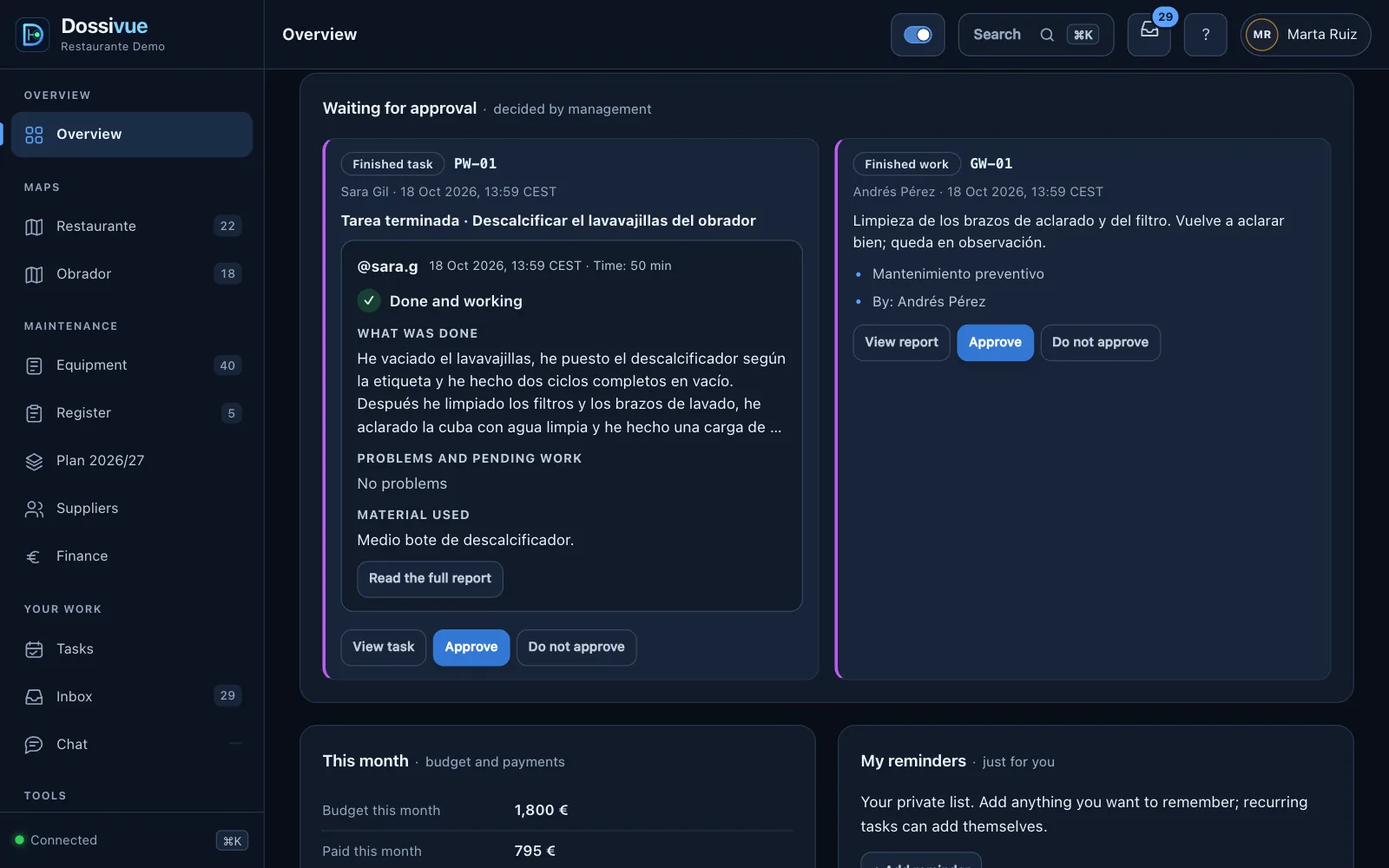The image size is (1389, 868).
Task: Approve task PW-01
Action: click(x=471, y=648)
